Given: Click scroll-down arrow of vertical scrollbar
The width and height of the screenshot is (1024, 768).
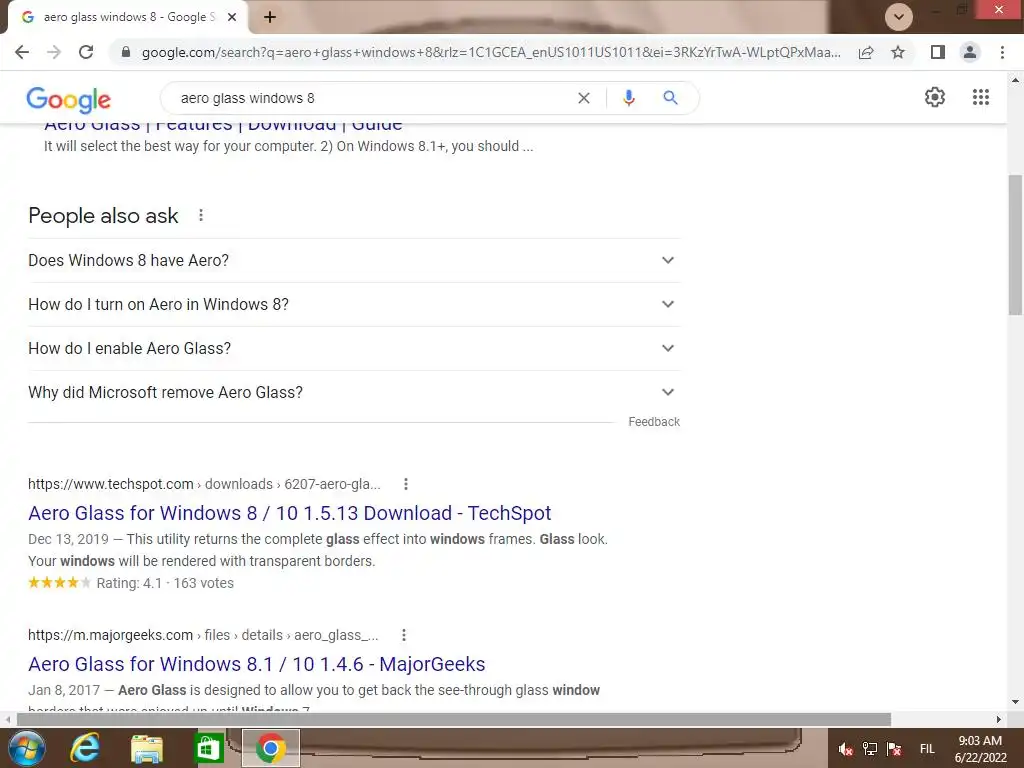Looking at the screenshot, I should (1016, 703).
